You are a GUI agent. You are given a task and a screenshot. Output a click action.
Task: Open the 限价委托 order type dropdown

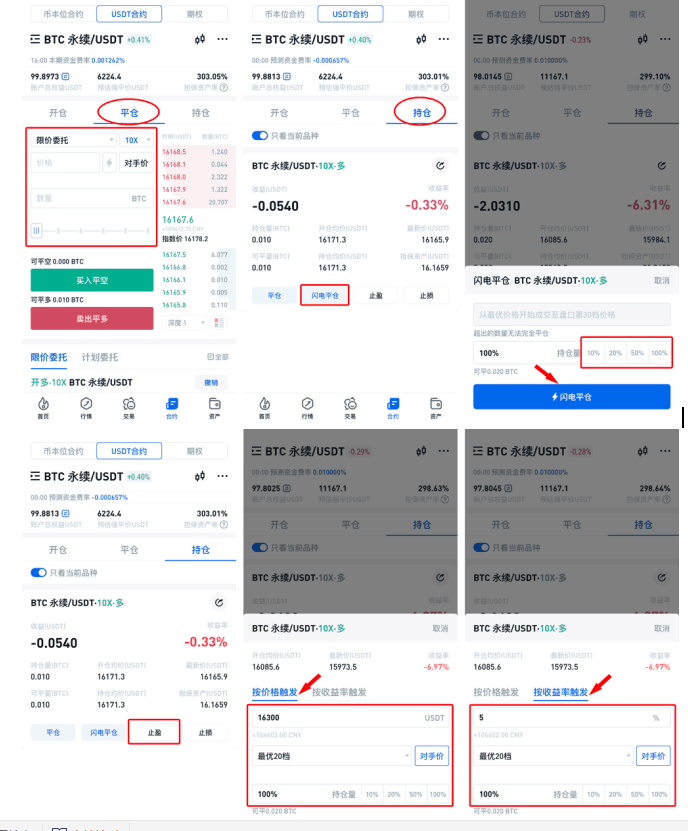(73, 140)
